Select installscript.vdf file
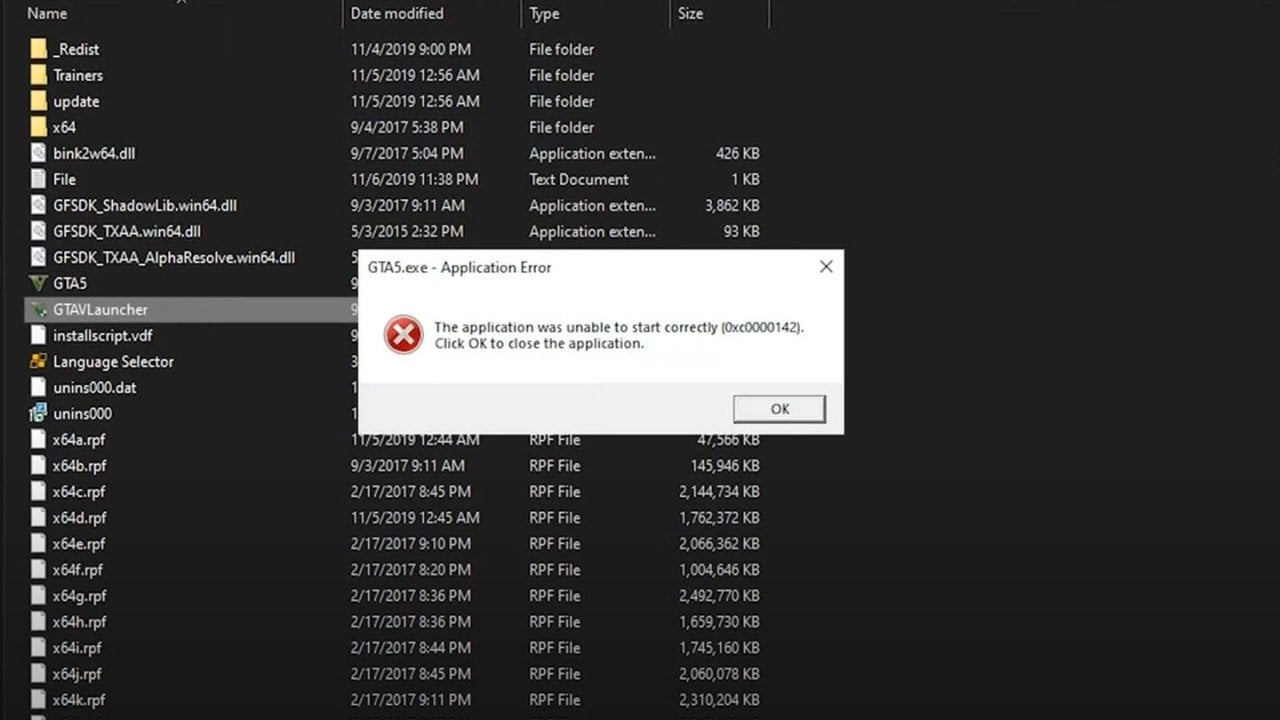The width and height of the screenshot is (1280, 720). coord(102,336)
